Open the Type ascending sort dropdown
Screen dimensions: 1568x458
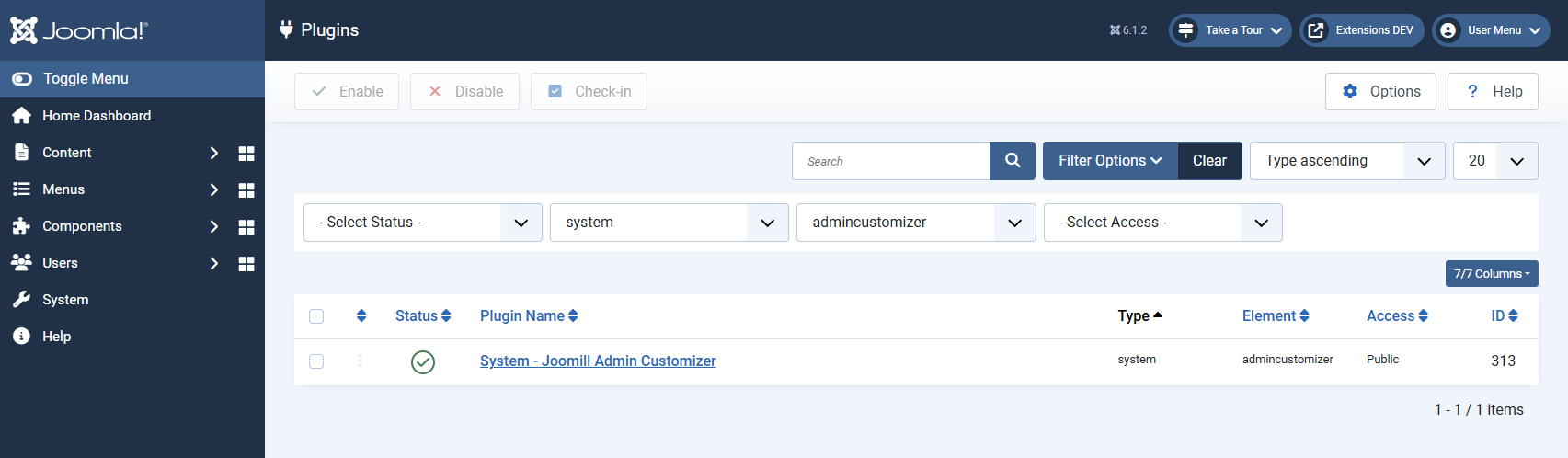[1347, 161]
